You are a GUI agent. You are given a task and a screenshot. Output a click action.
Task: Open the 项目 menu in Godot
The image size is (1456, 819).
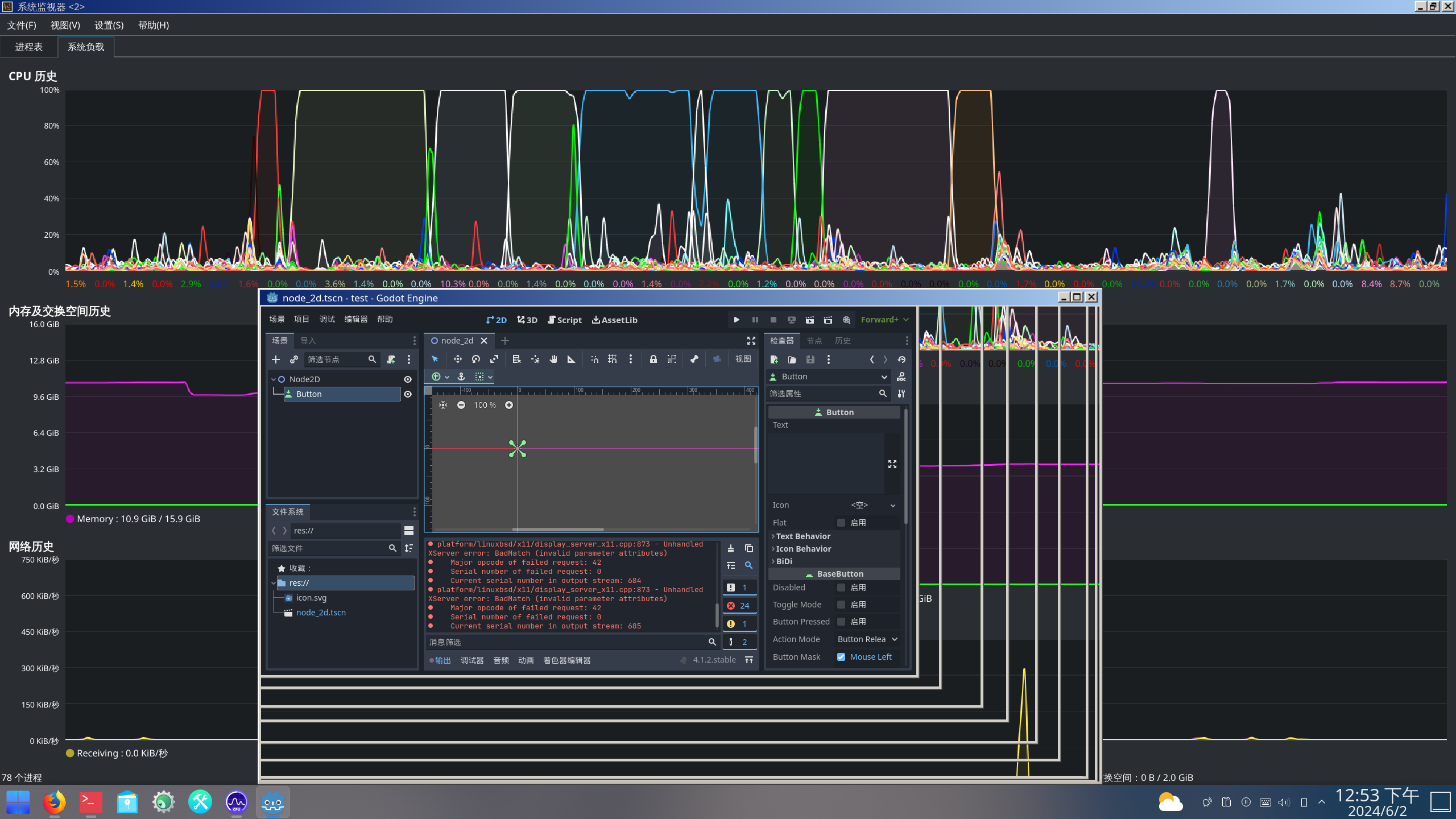[301, 319]
